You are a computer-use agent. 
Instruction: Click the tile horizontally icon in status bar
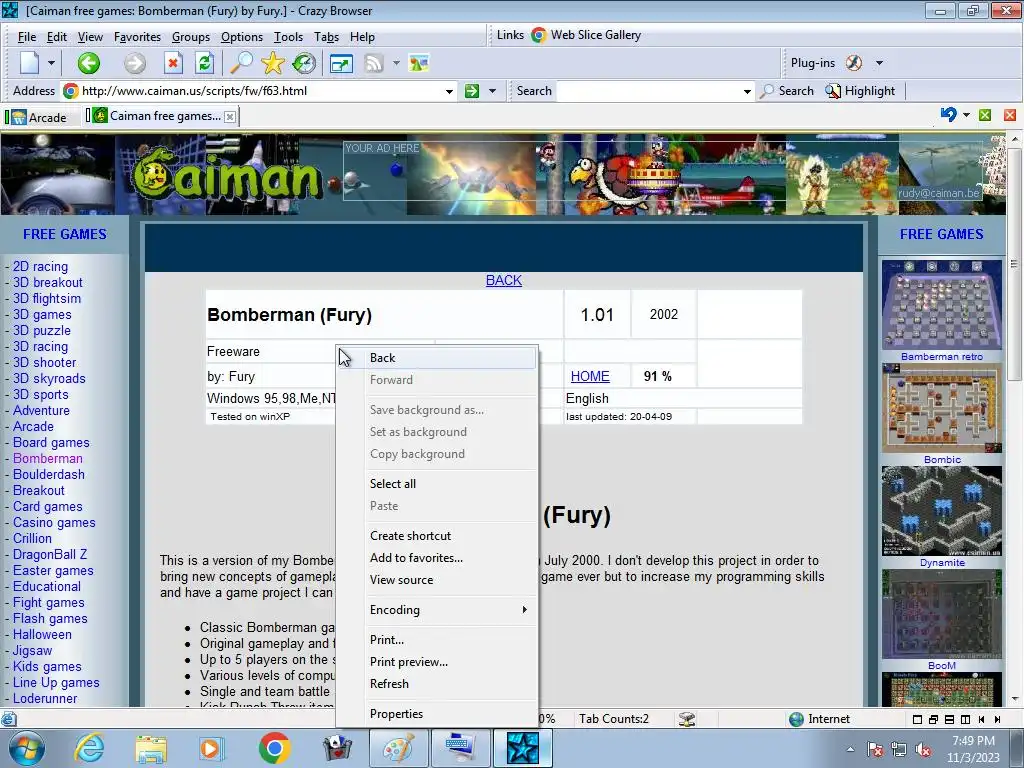coord(949,720)
